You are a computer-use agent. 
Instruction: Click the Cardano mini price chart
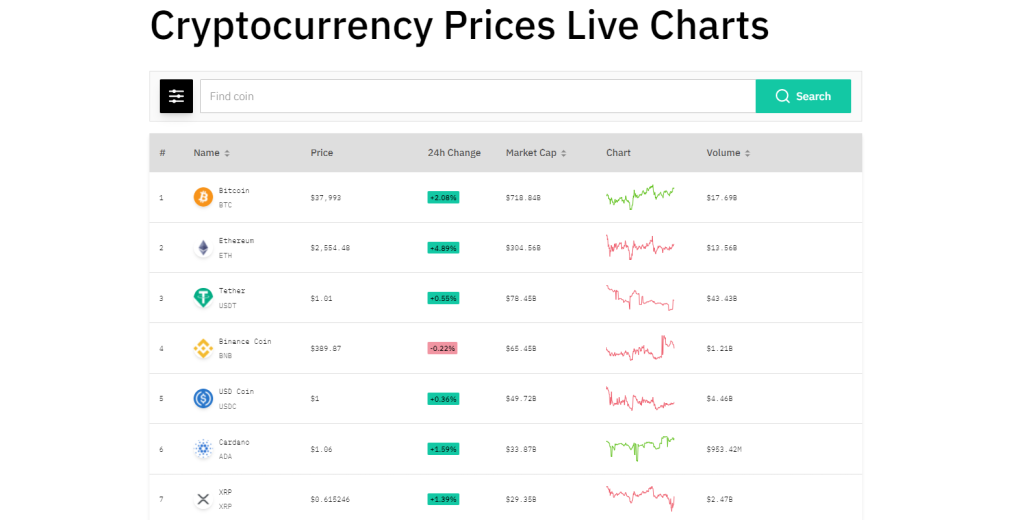click(x=640, y=449)
